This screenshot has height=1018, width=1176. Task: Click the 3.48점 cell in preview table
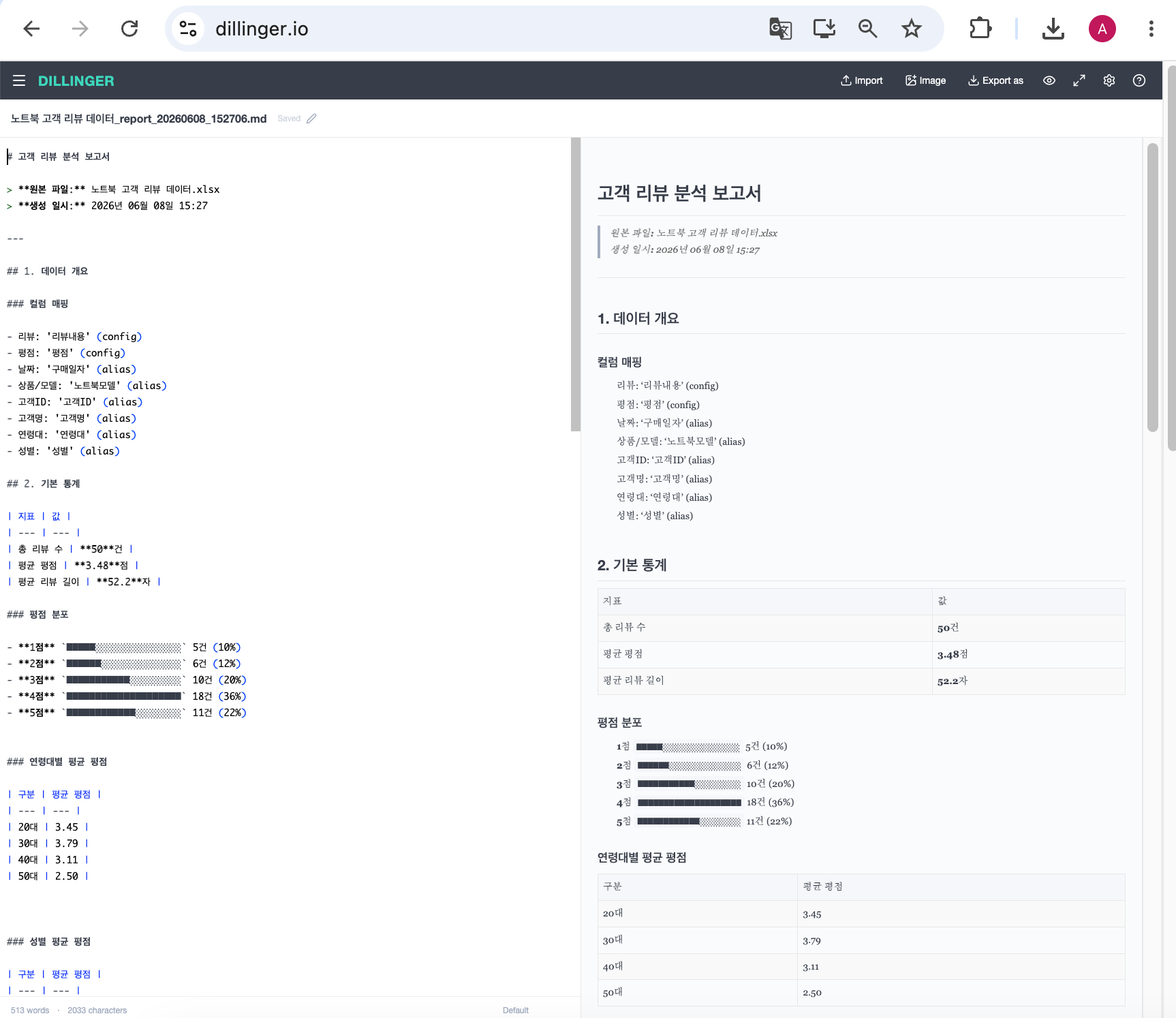[1028, 655]
